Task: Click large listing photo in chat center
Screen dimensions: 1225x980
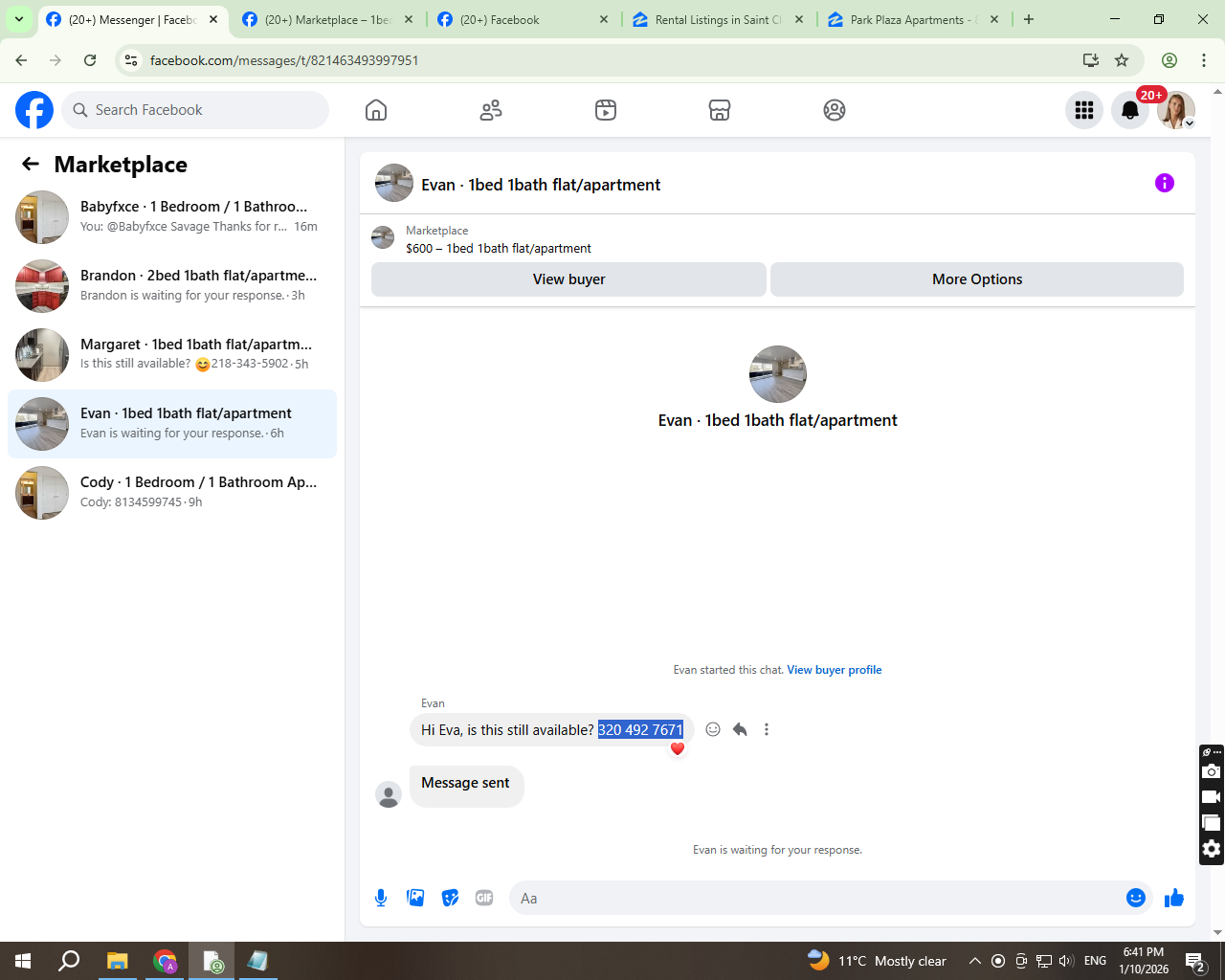Action: [x=778, y=374]
